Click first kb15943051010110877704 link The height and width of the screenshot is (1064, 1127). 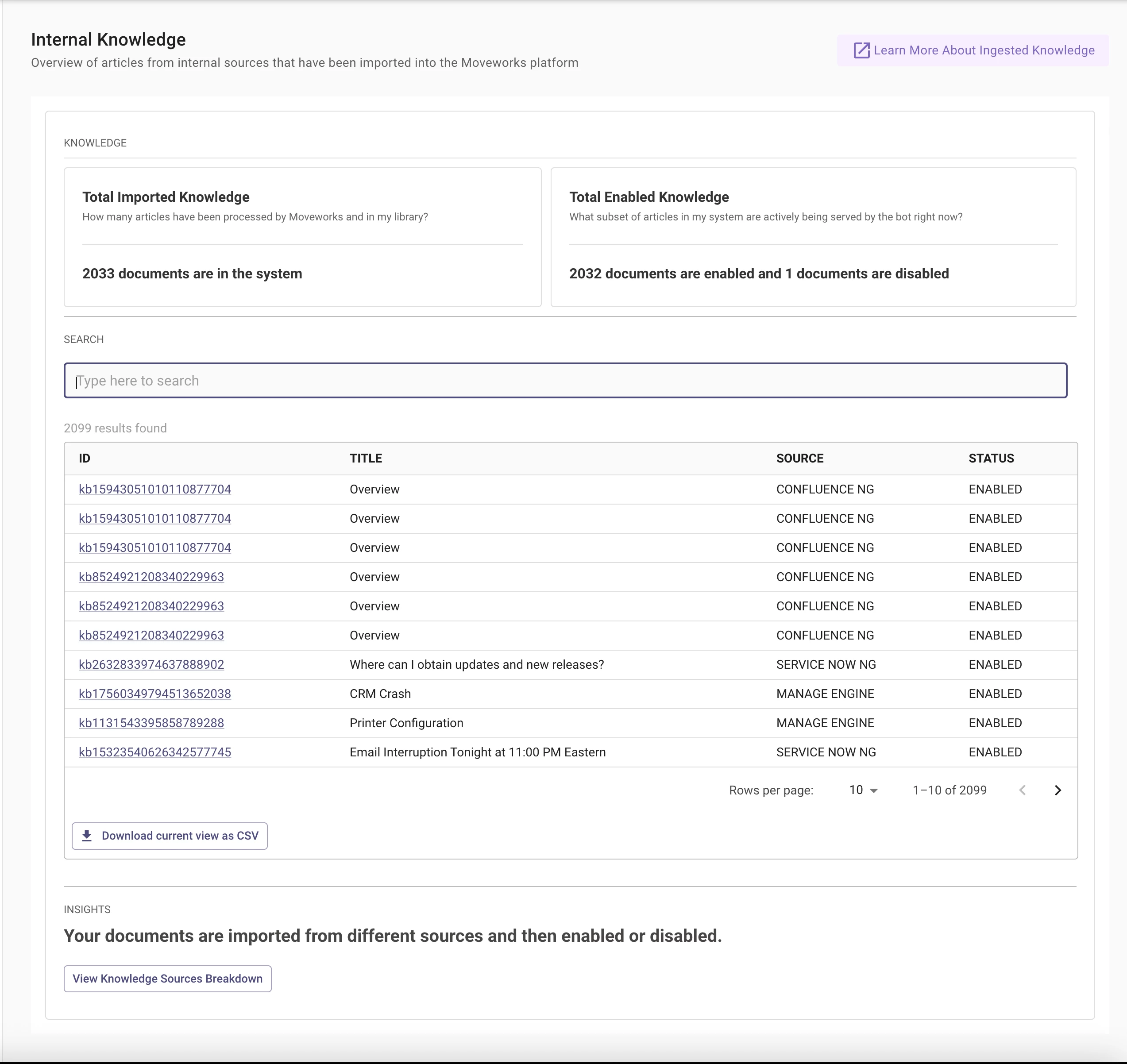(x=155, y=489)
